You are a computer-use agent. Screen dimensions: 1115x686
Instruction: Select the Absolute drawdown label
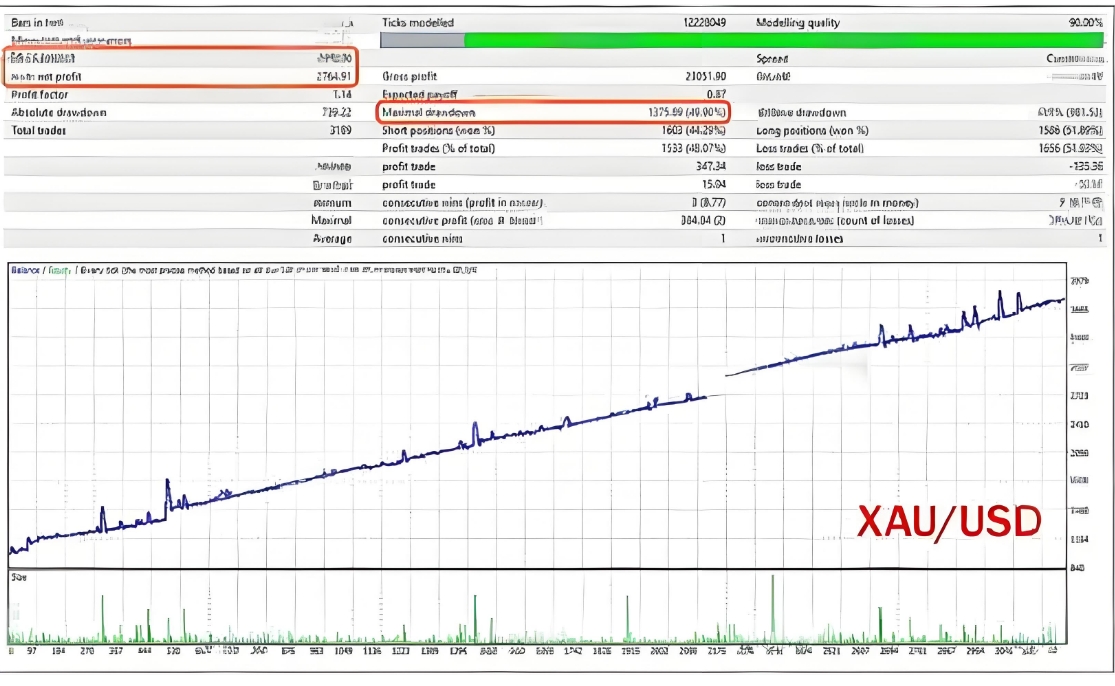pos(58,112)
